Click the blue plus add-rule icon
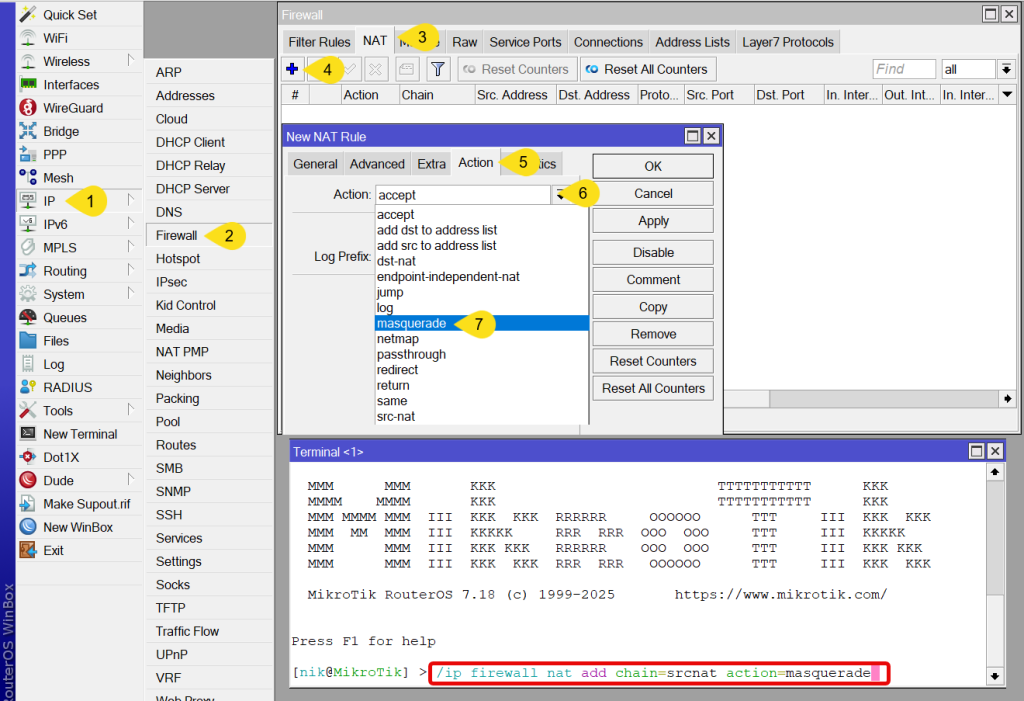 (292, 69)
